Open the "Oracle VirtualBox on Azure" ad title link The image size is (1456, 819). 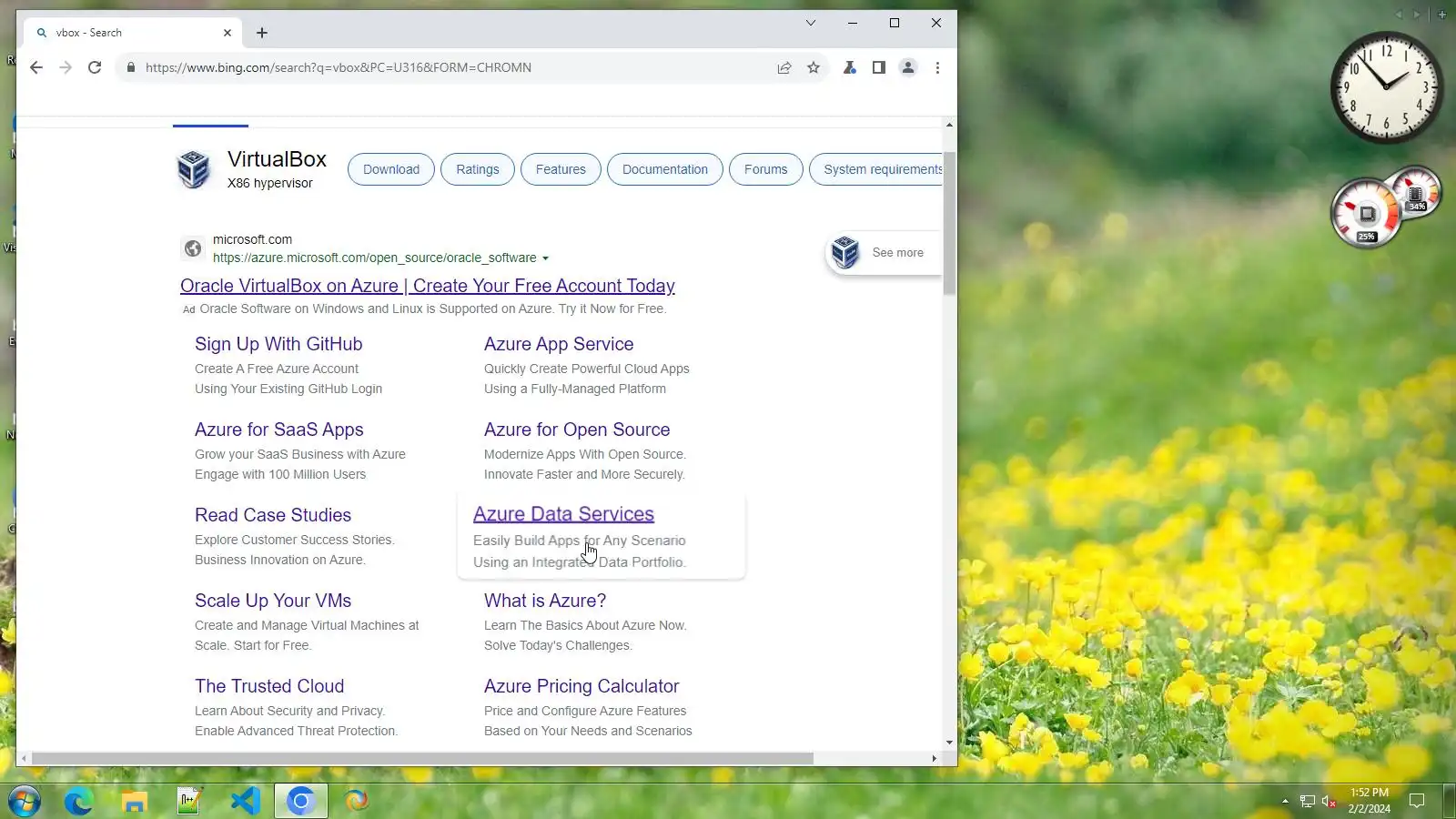click(428, 286)
